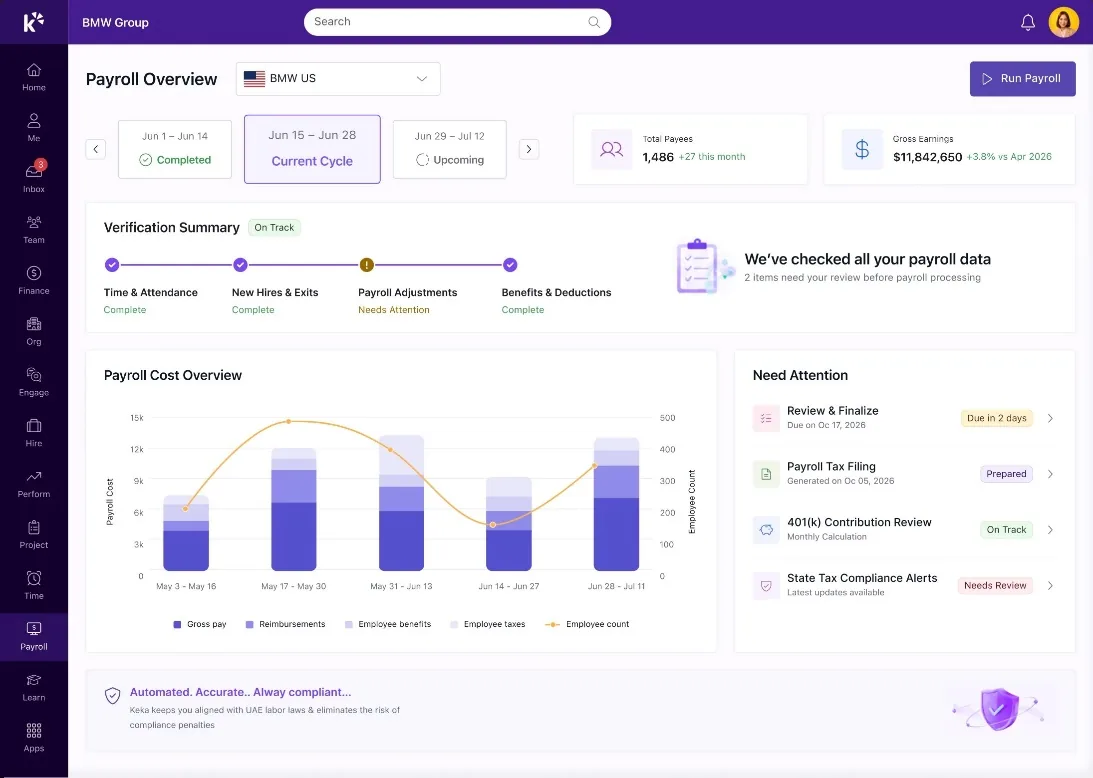Image resolution: width=1093 pixels, height=778 pixels.
Task: Click the search magnifier icon
Action: pos(594,22)
